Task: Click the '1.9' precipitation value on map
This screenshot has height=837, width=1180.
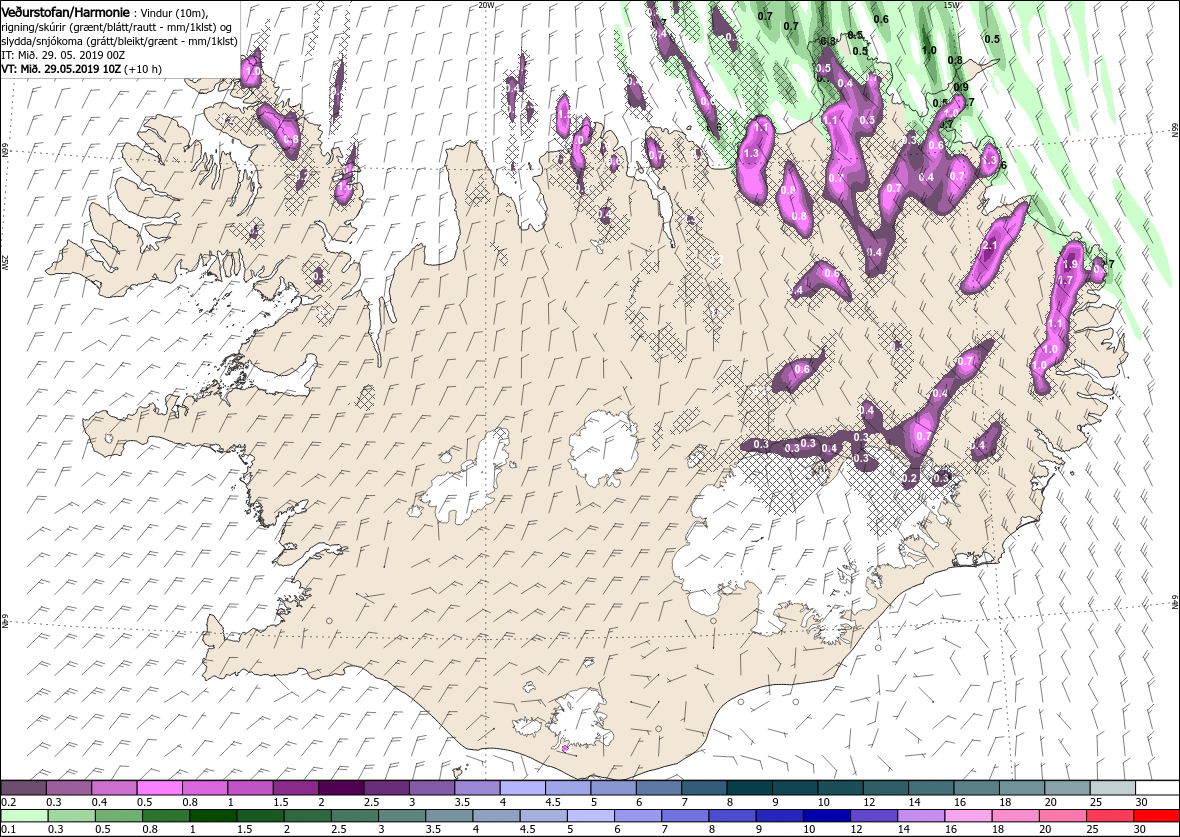Action: (x=1072, y=264)
